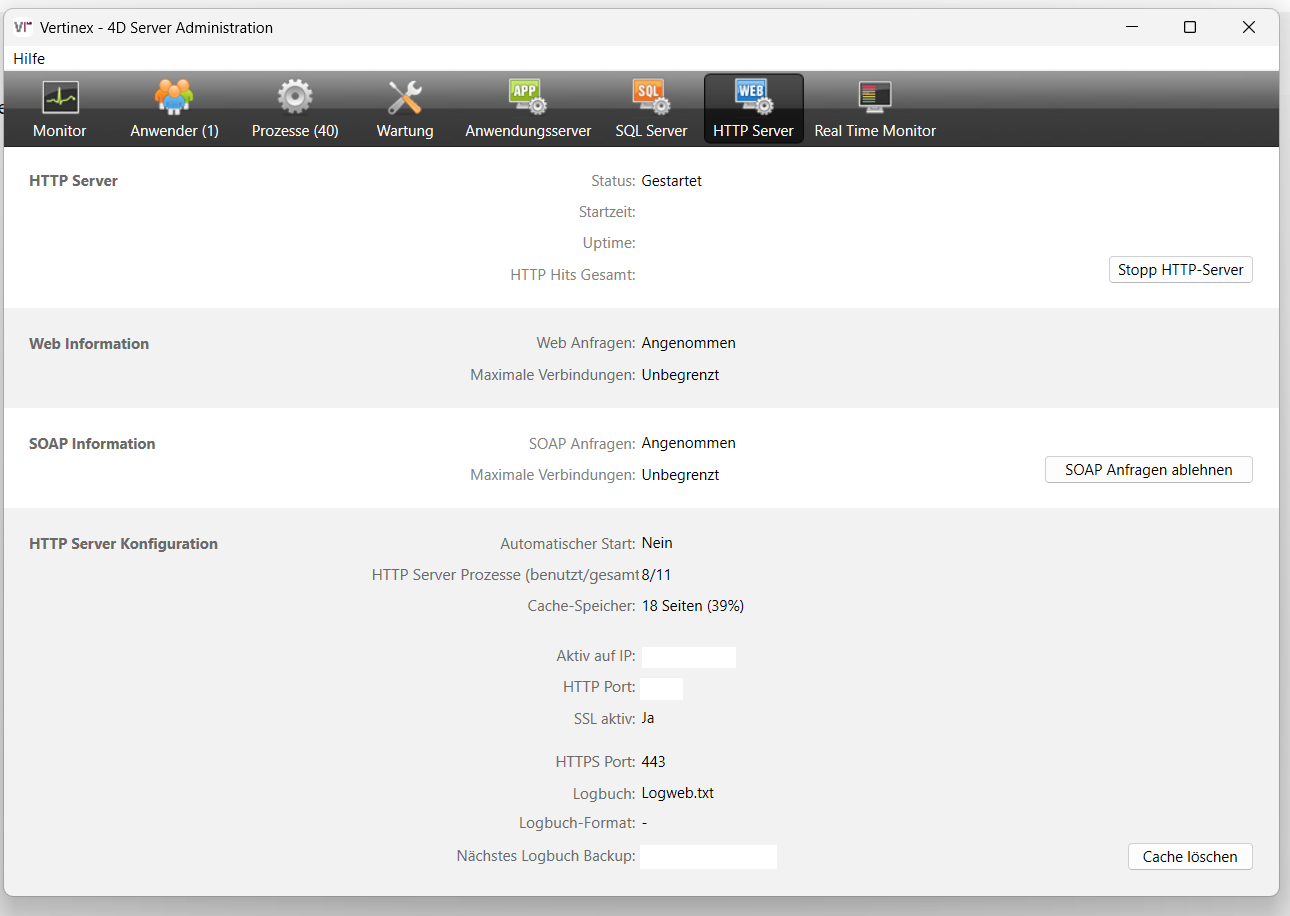Image resolution: width=1290 pixels, height=916 pixels.
Task: Click the Logweb.txt logbook value
Action: click(678, 793)
